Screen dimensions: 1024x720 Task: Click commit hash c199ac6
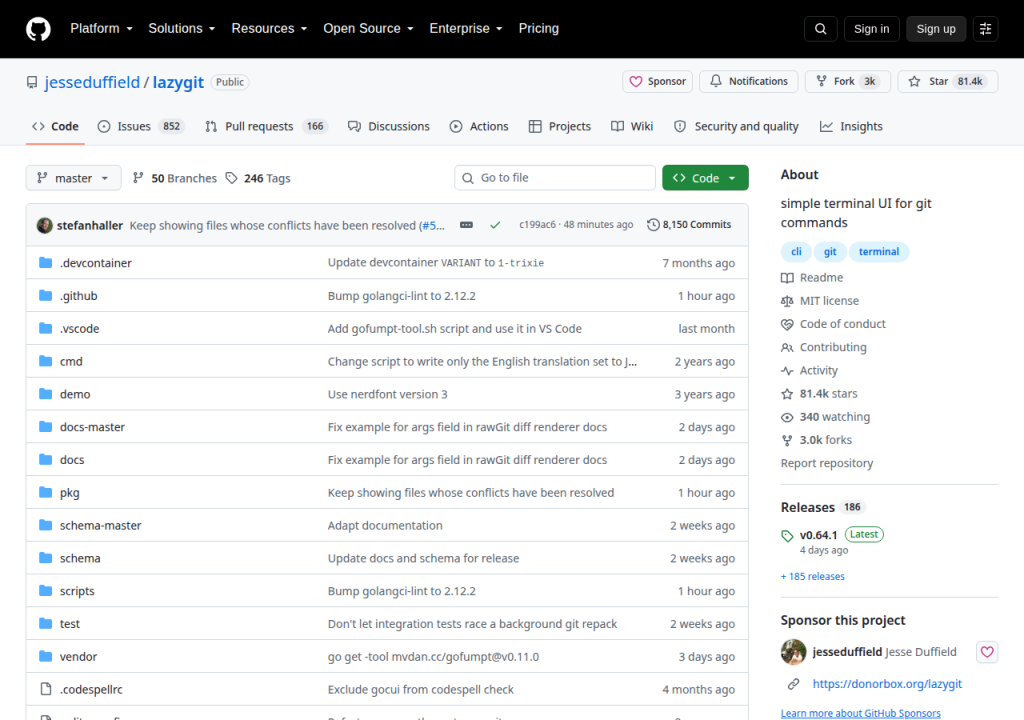click(x=537, y=225)
